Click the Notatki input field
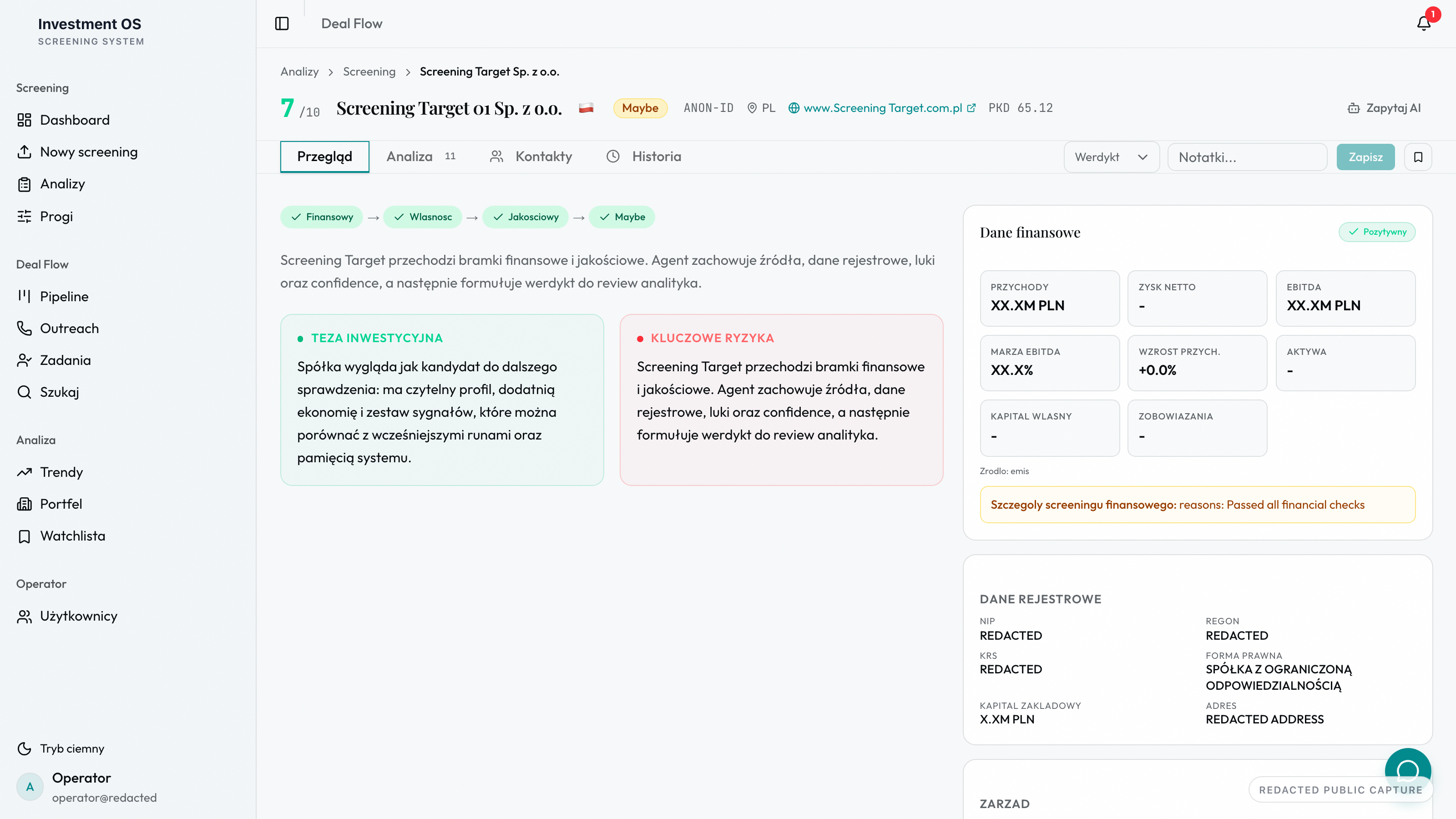The width and height of the screenshot is (1456, 819). [x=1248, y=157]
